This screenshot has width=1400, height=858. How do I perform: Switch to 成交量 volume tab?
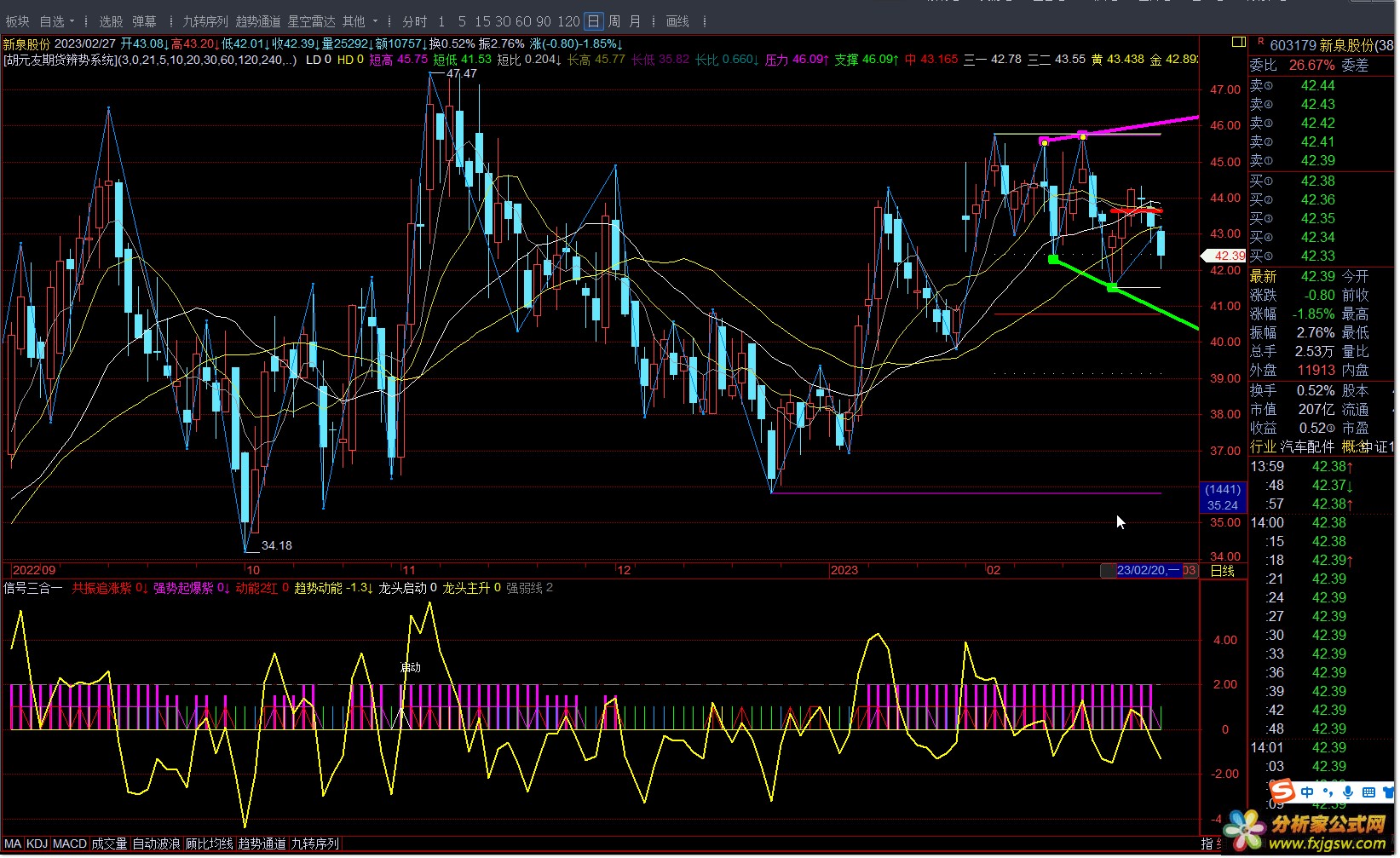[x=109, y=844]
